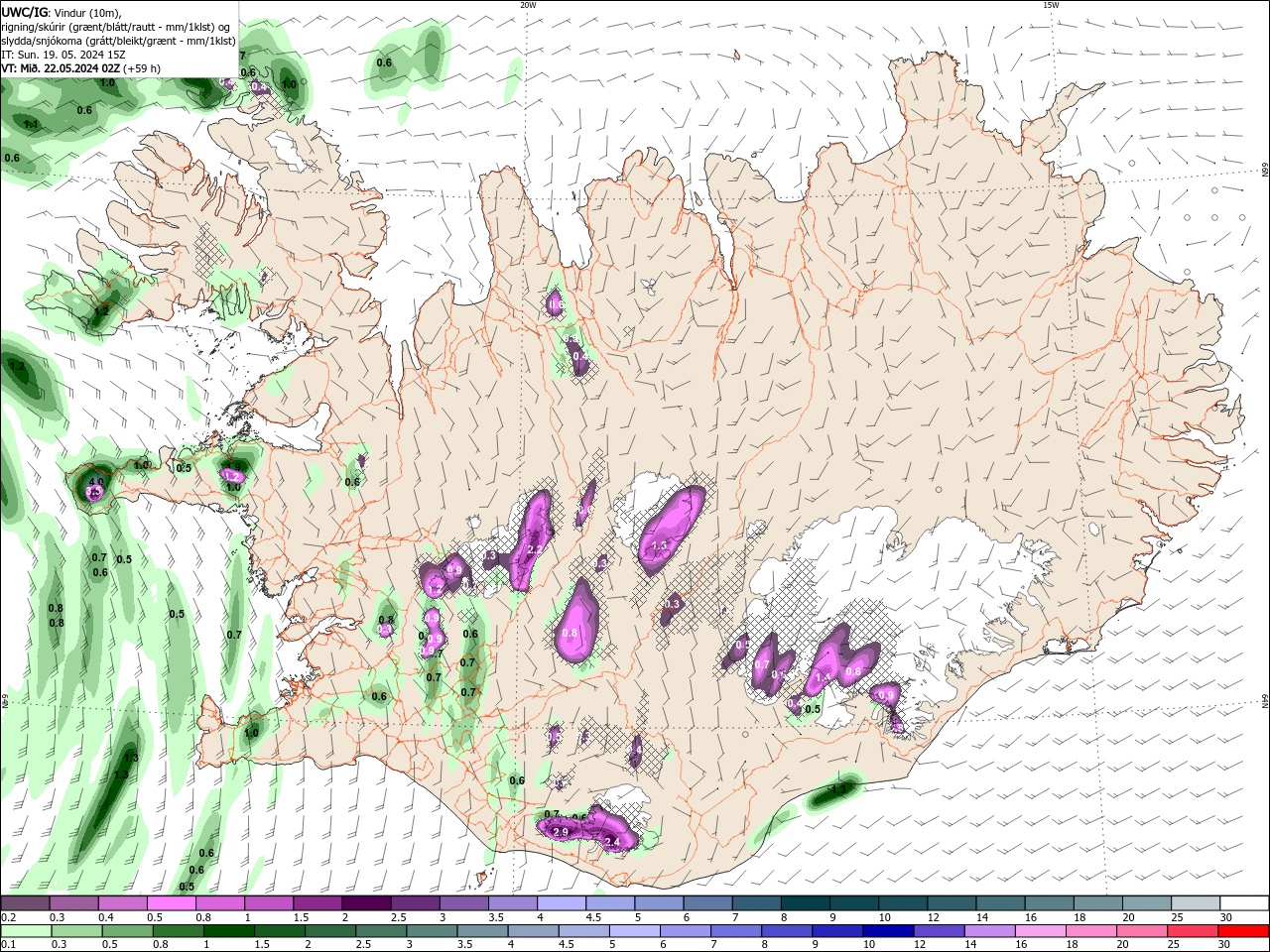This screenshot has width=1270, height=952.
Task: Click the 1.1 rain value on the map
Action: (31, 124)
